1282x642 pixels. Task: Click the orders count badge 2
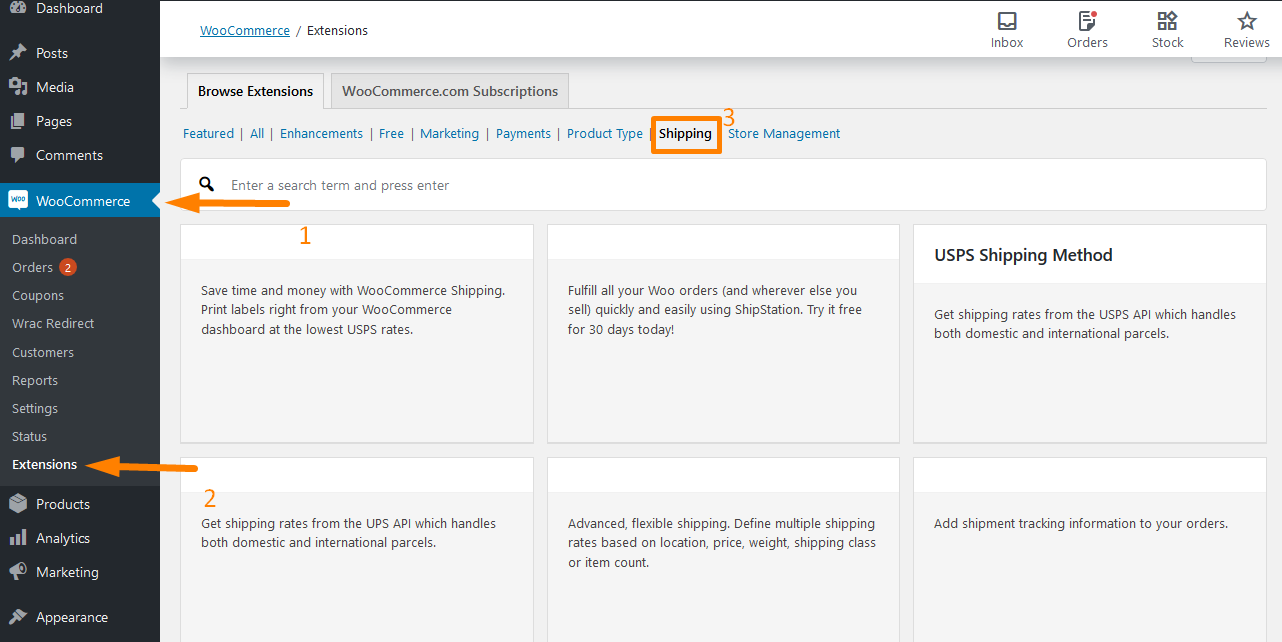click(x=67, y=267)
